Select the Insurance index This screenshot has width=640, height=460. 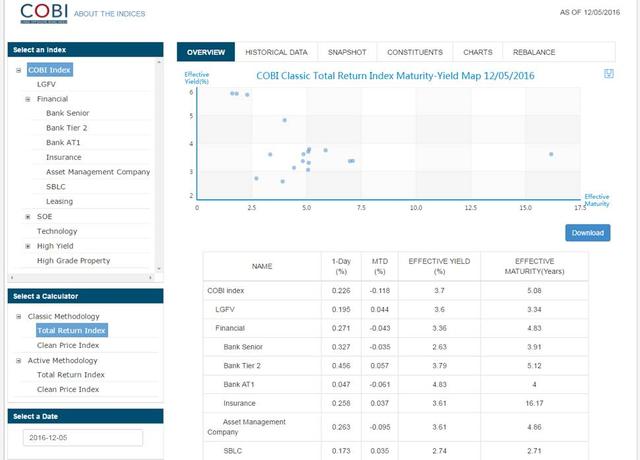click(x=63, y=157)
